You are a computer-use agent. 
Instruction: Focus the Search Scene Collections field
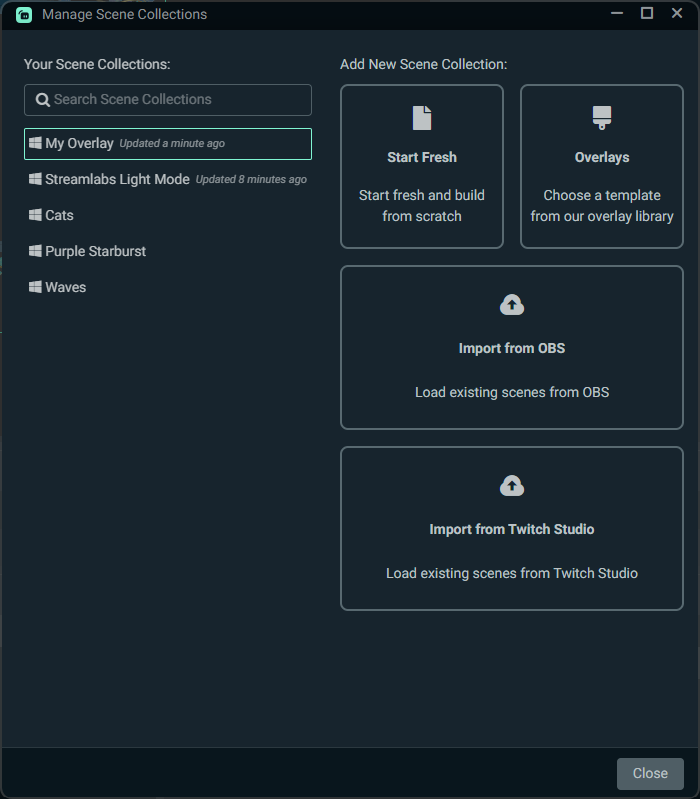(168, 100)
